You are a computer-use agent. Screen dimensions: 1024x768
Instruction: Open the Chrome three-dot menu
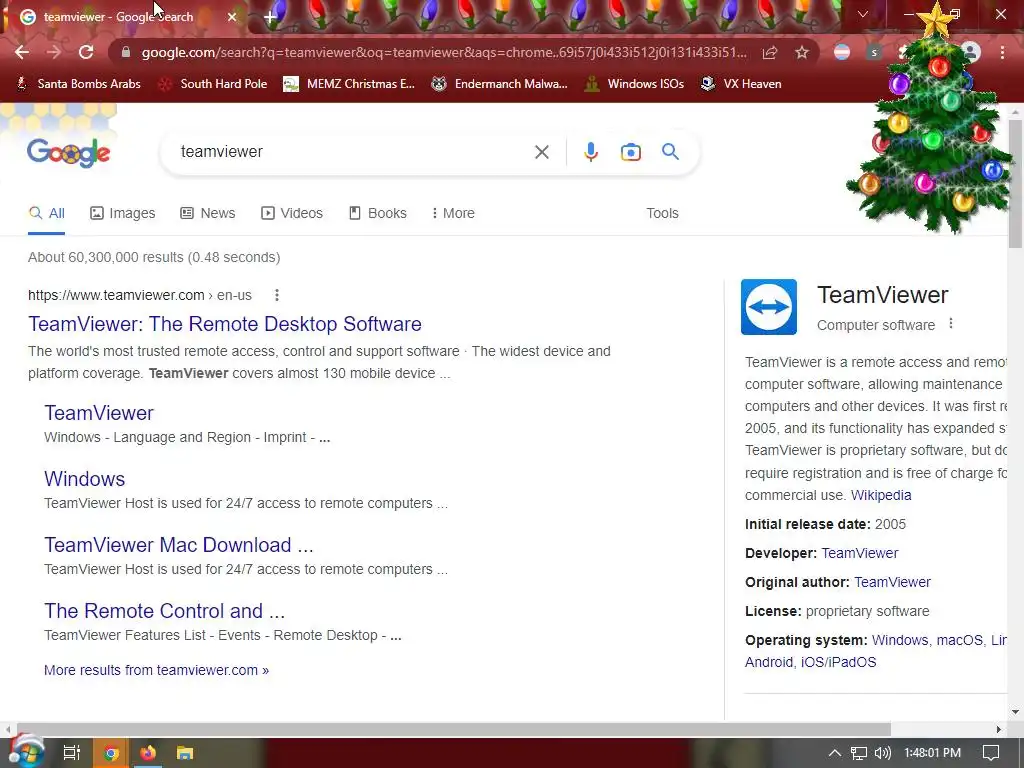[x=1002, y=52]
